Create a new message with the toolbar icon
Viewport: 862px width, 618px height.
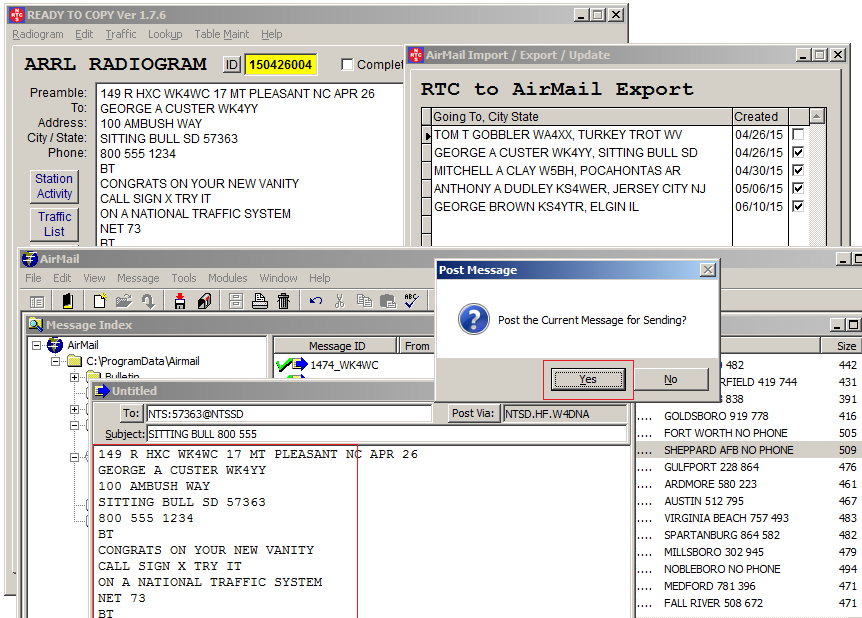pyautogui.click(x=100, y=301)
